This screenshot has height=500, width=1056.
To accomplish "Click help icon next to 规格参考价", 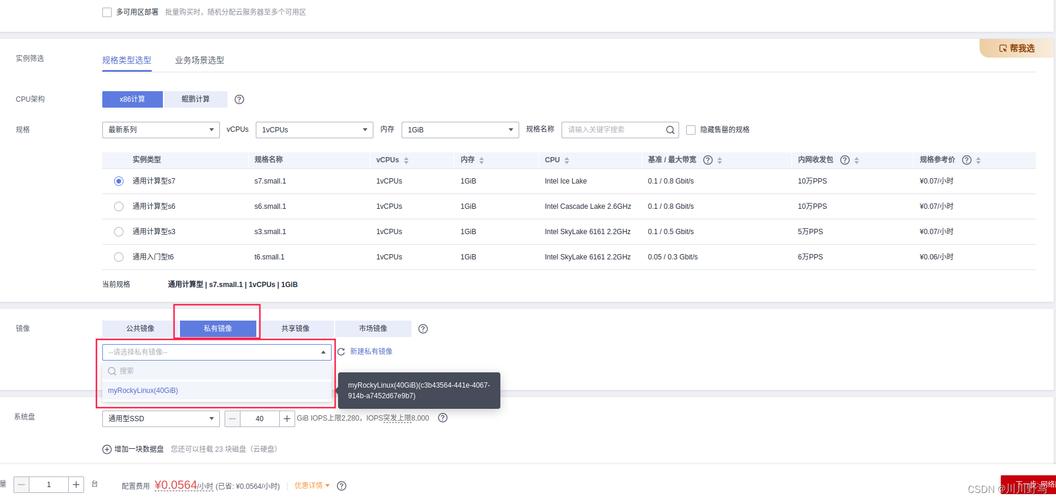I will 966,160.
